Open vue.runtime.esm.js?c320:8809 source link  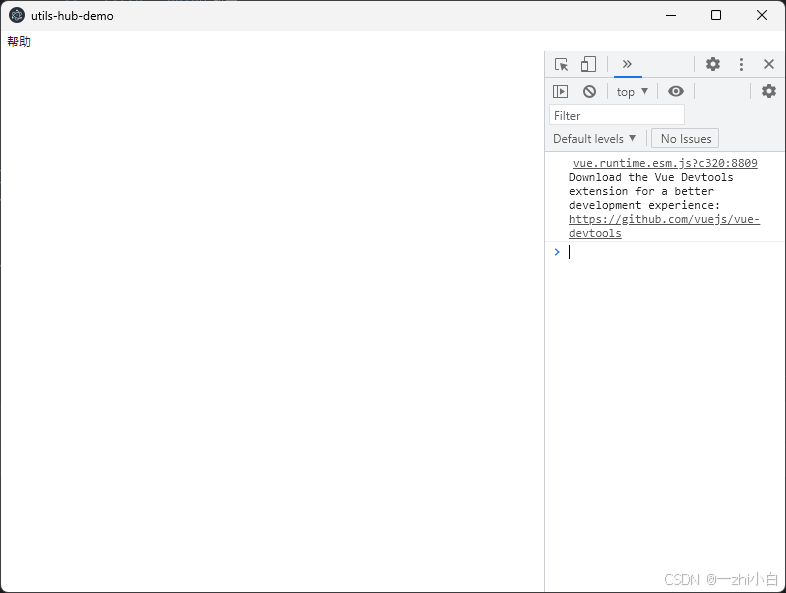tap(665, 163)
